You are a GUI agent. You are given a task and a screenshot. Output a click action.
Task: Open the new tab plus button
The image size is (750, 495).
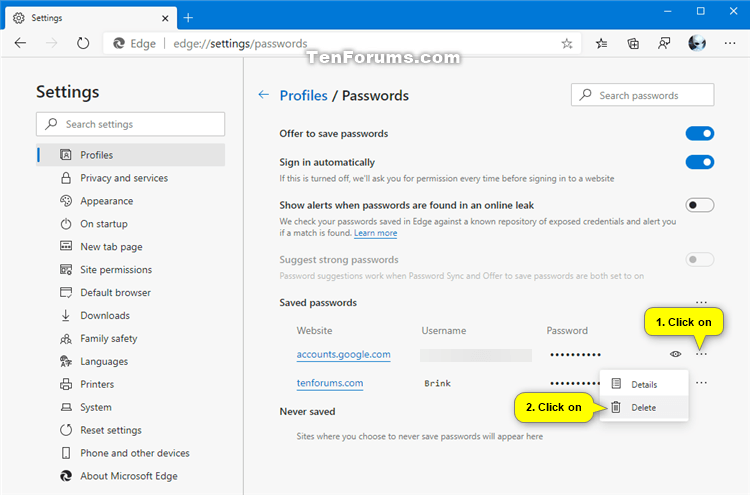coord(188,17)
